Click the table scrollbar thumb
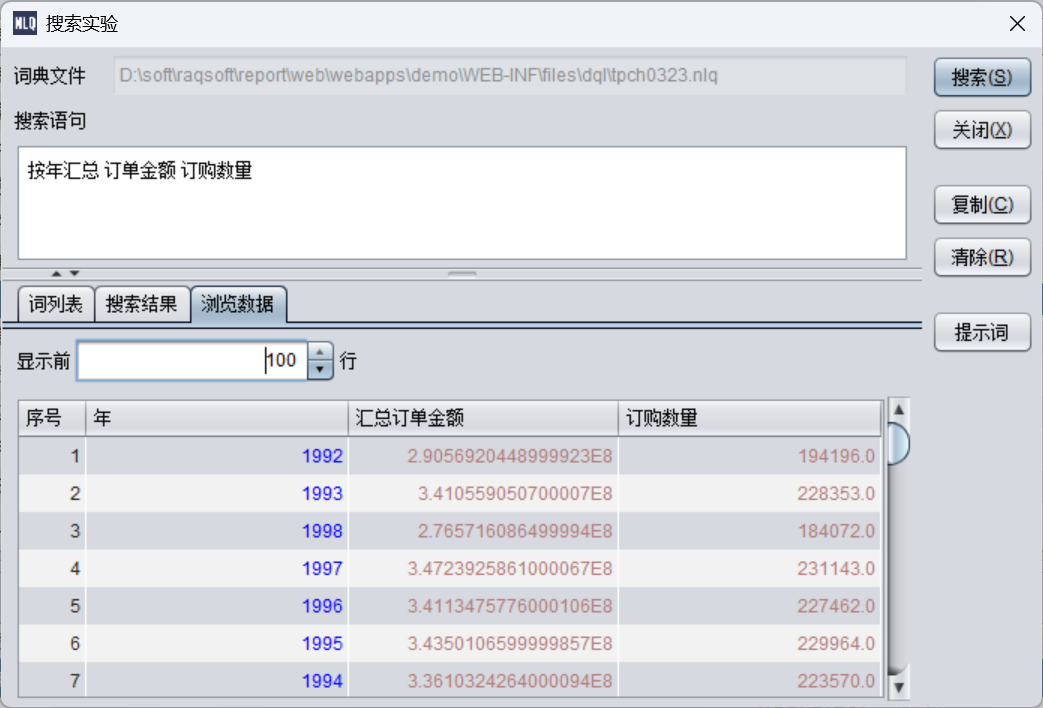Image resolution: width=1043 pixels, height=708 pixels. coord(898,444)
